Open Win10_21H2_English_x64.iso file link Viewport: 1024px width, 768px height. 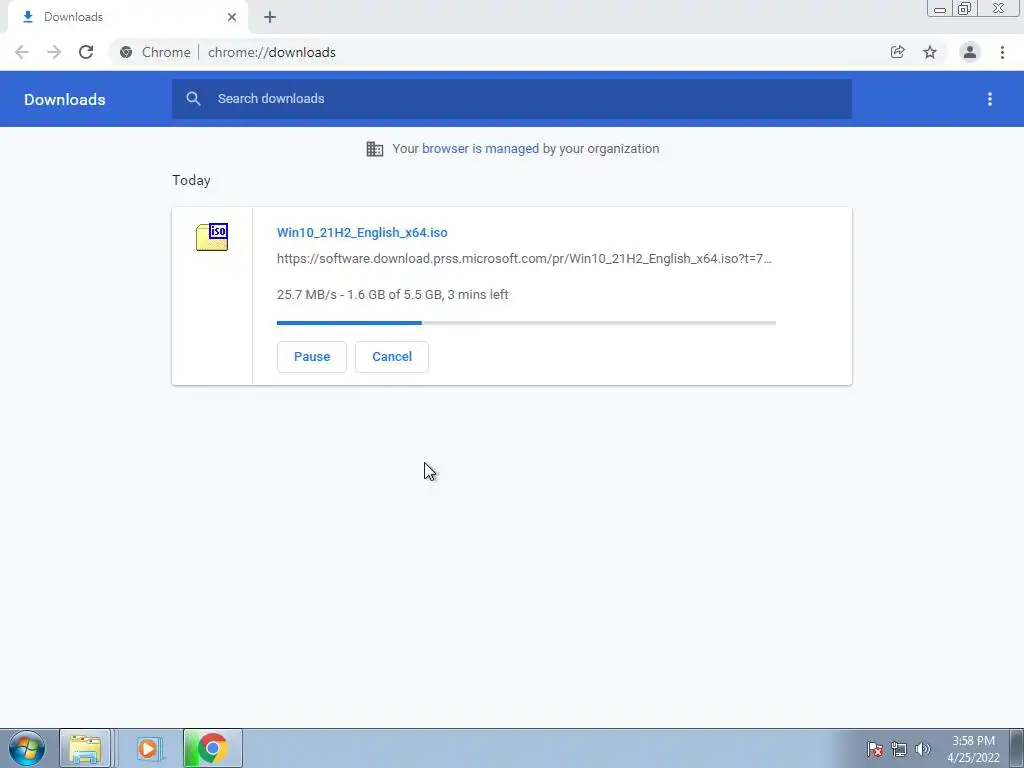pos(362,232)
